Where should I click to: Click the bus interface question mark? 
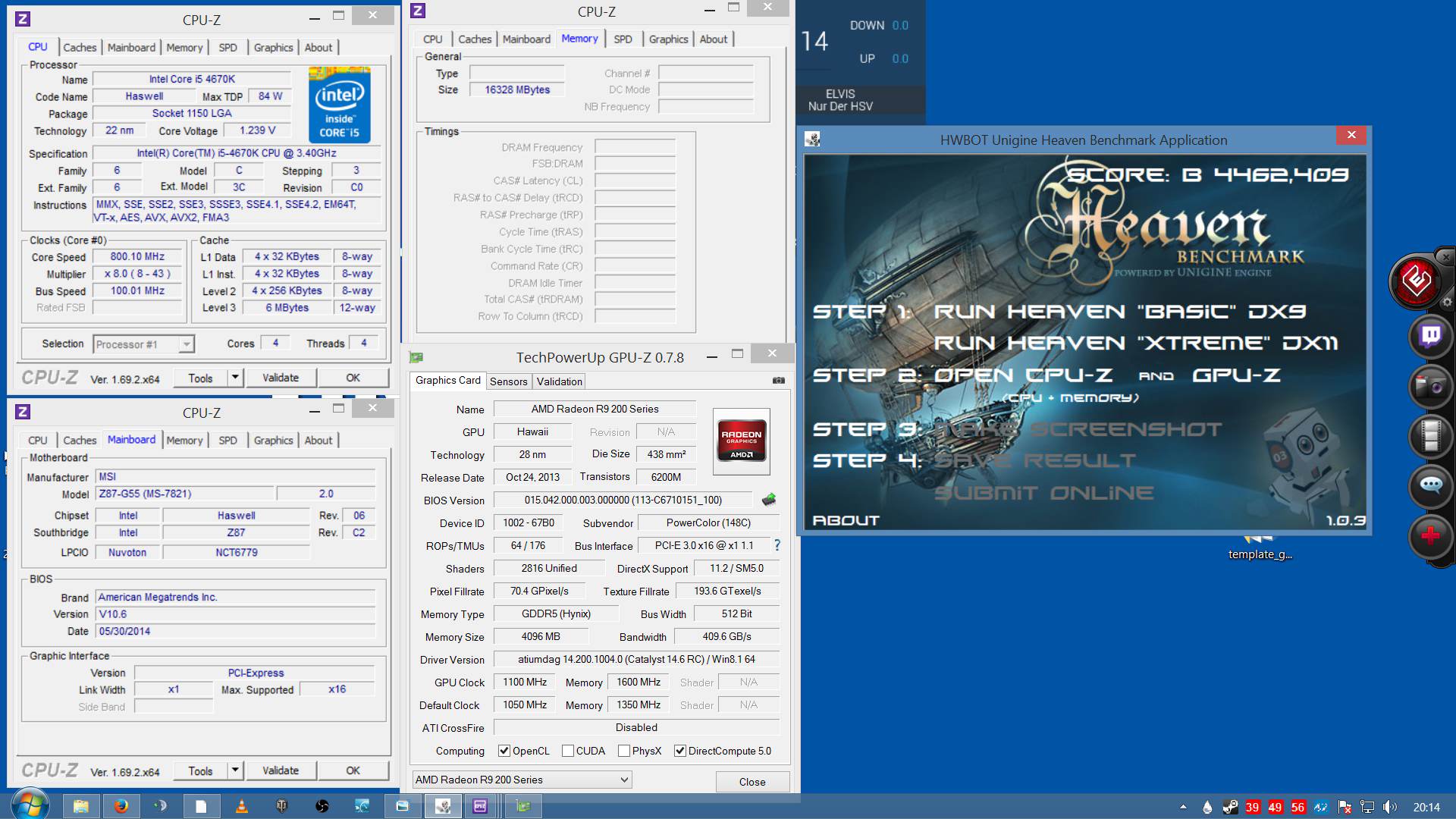tap(777, 545)
